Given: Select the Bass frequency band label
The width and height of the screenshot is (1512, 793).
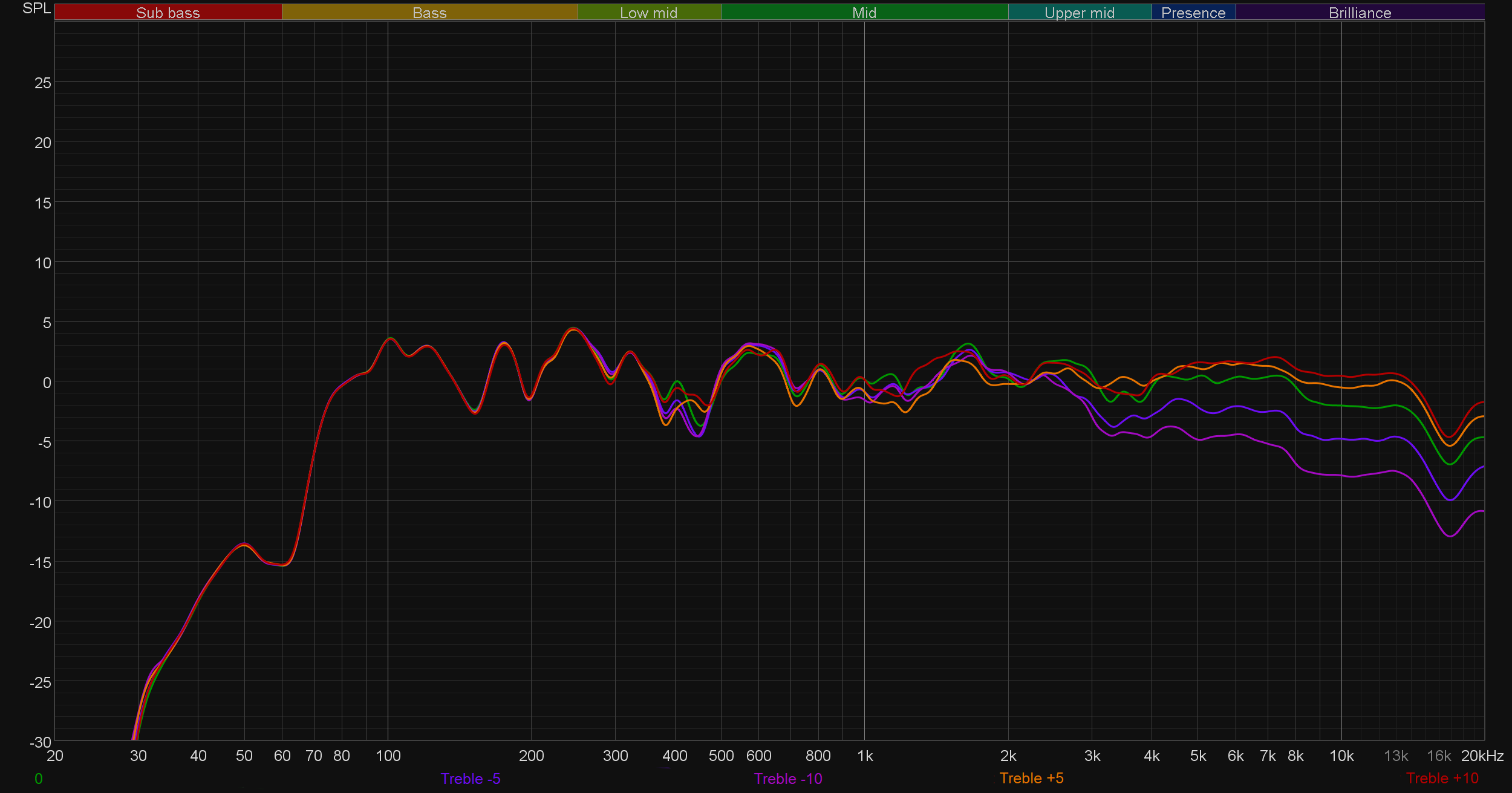Looking at the screenshot, I should [x=429, y=13].
